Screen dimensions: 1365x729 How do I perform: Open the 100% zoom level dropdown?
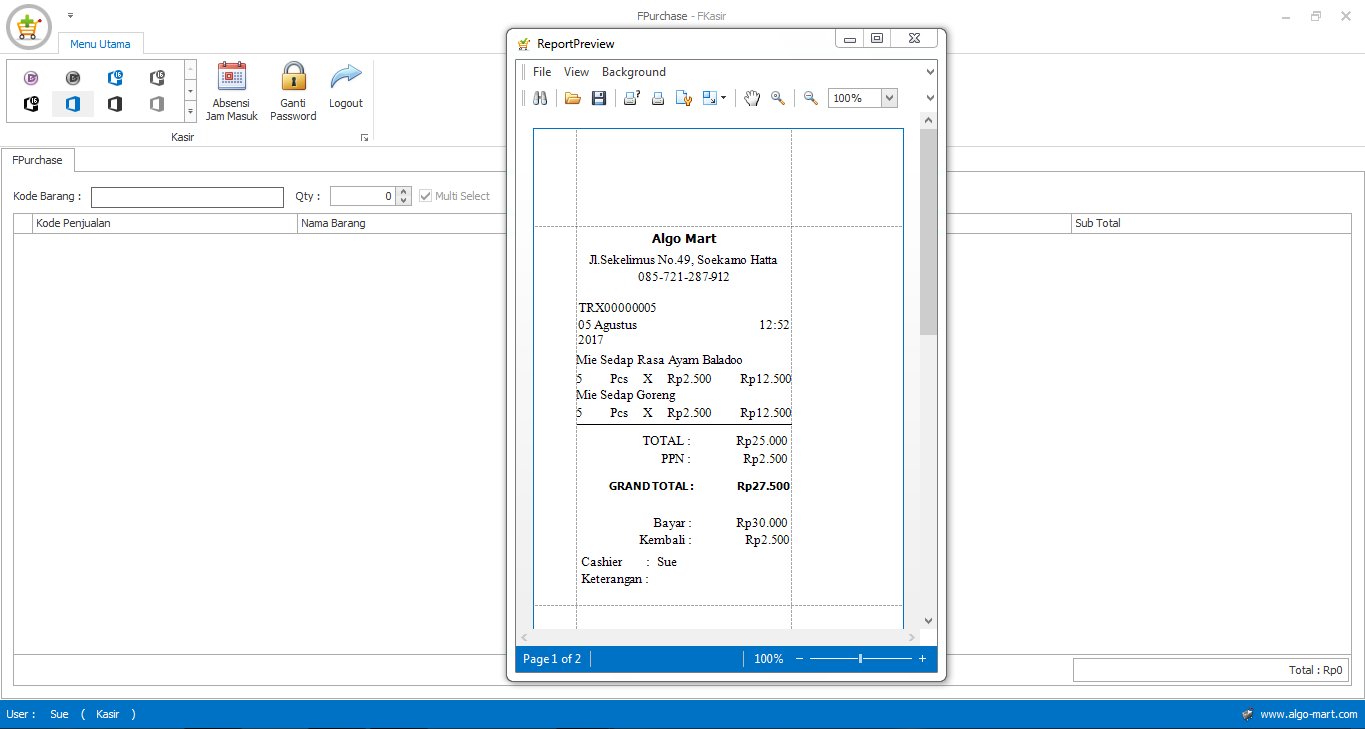click(x=891, y=97)
